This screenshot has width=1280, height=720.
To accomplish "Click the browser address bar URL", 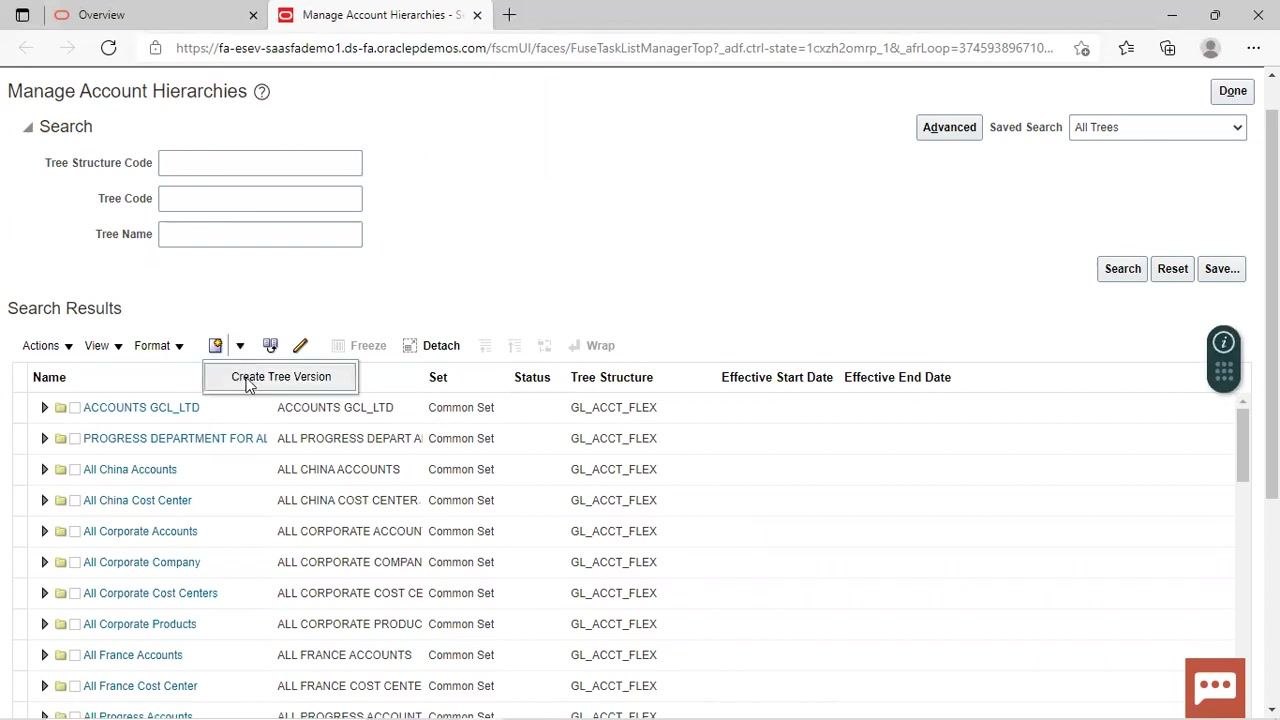I will 614,48.
